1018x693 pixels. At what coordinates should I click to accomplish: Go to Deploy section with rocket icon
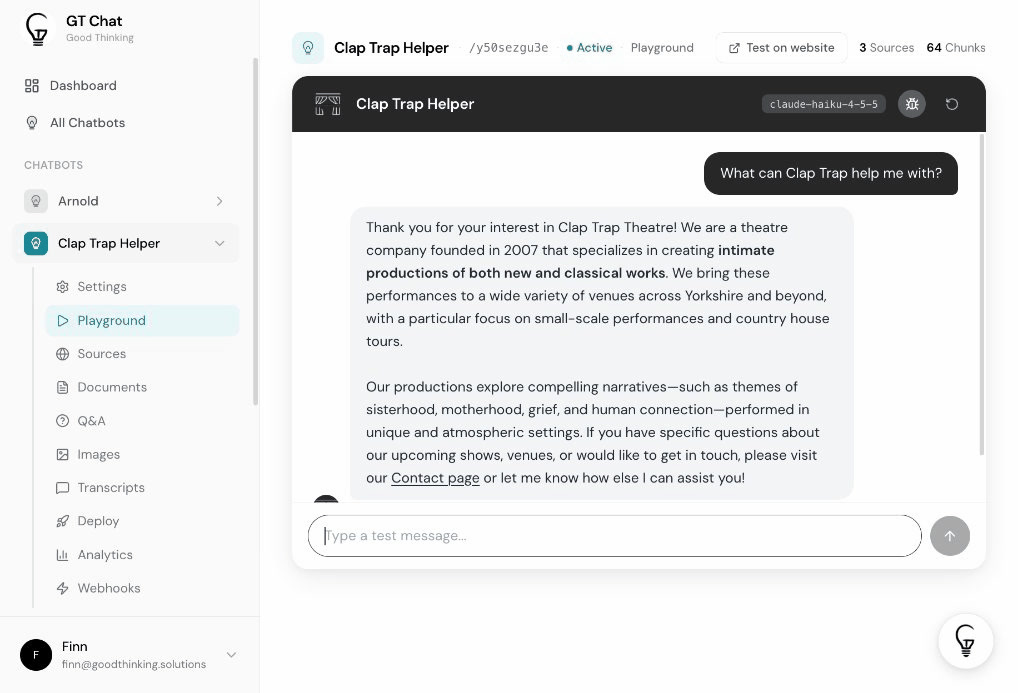[98, 521]
